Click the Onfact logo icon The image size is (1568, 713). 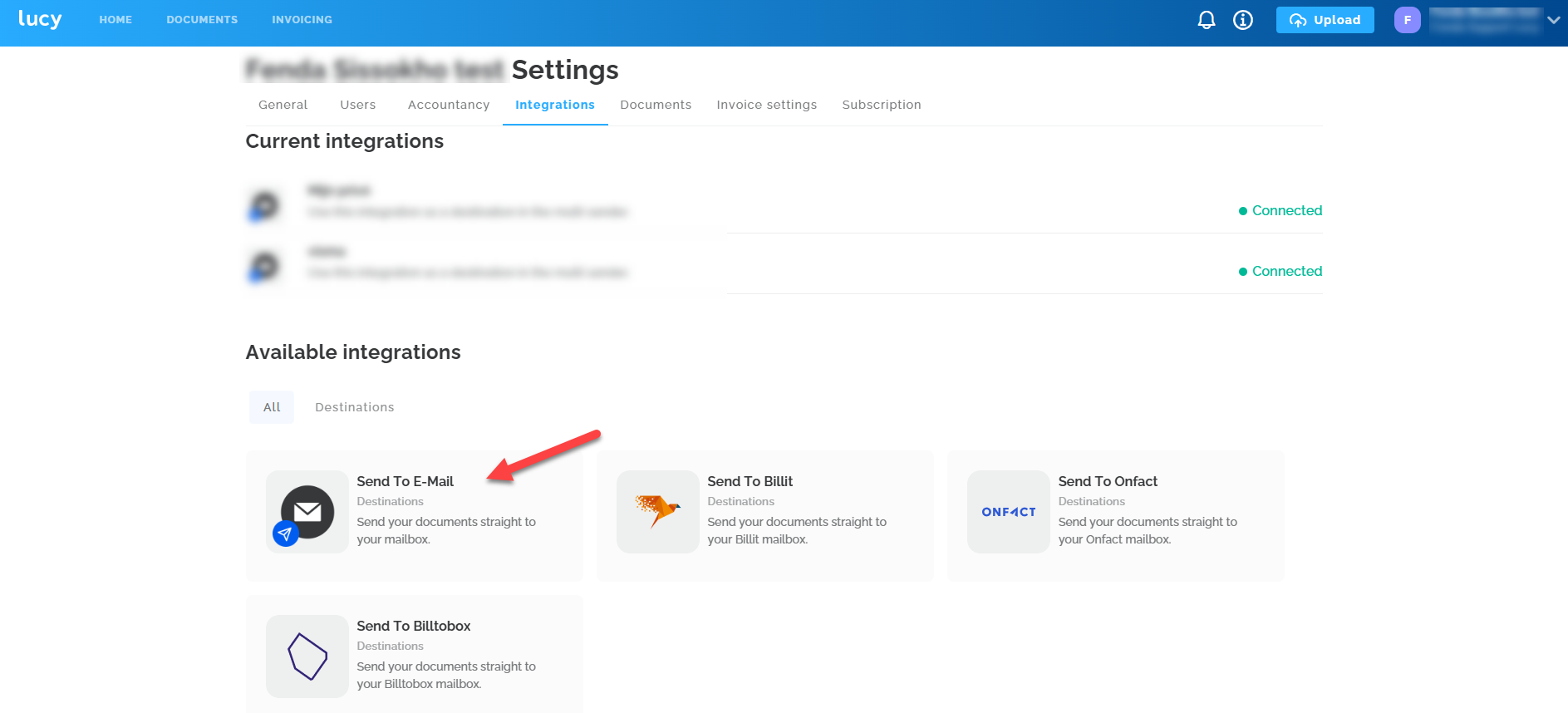click(x=1009, y=512)
